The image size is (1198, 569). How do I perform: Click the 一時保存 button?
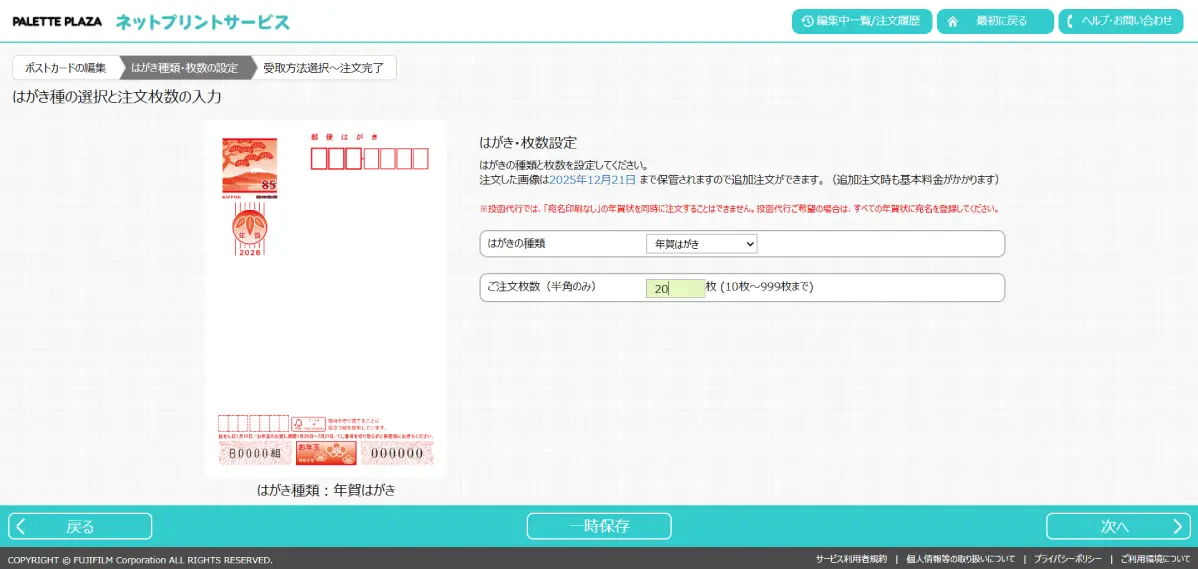[x=599, y=526]
